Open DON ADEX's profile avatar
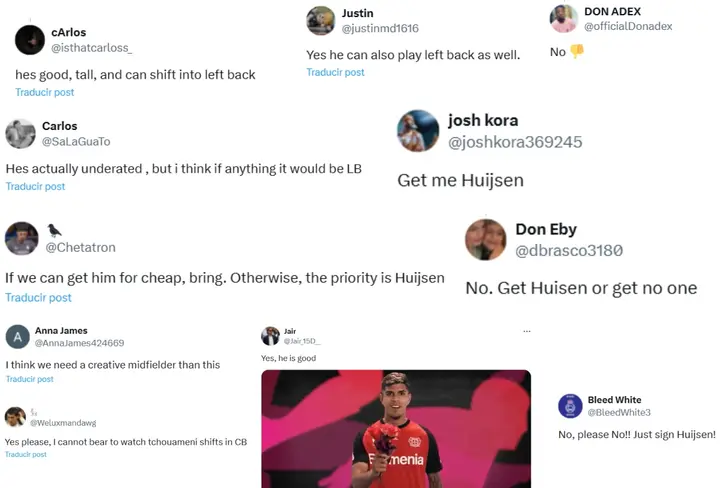The image size is (728, 488). click(564, 19)
